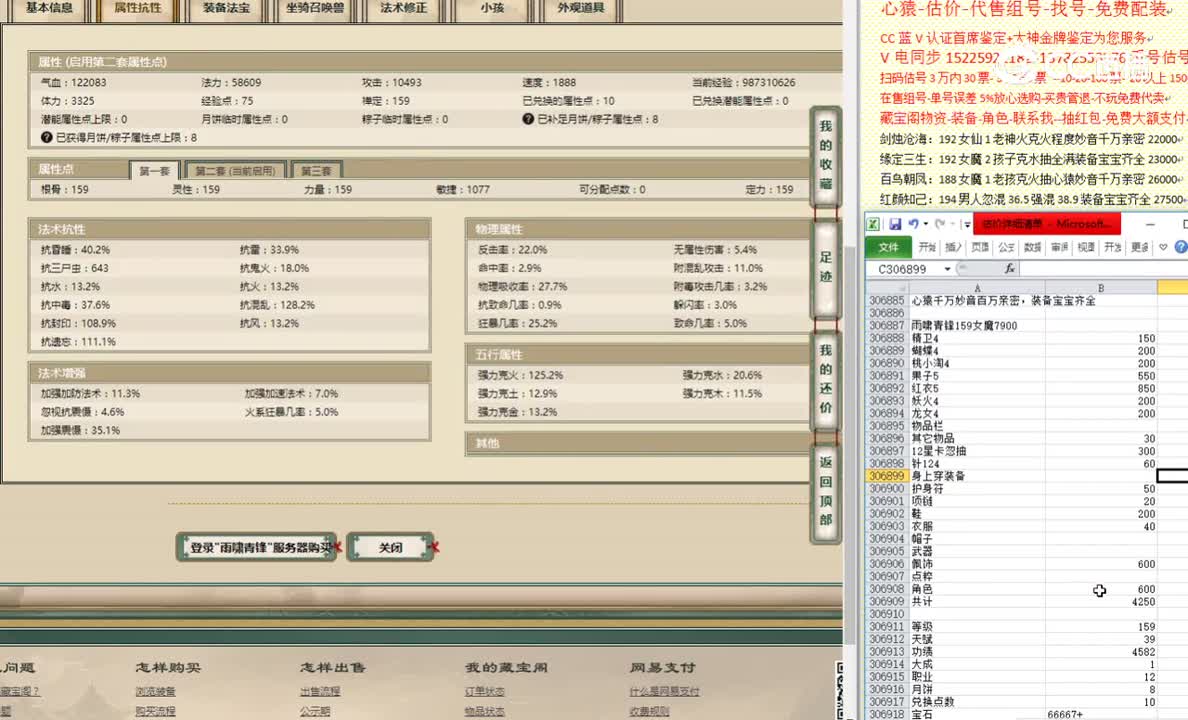Switch to the 数据 ribbon tab
This screenshot has height=720, width=1188.
1033,247
